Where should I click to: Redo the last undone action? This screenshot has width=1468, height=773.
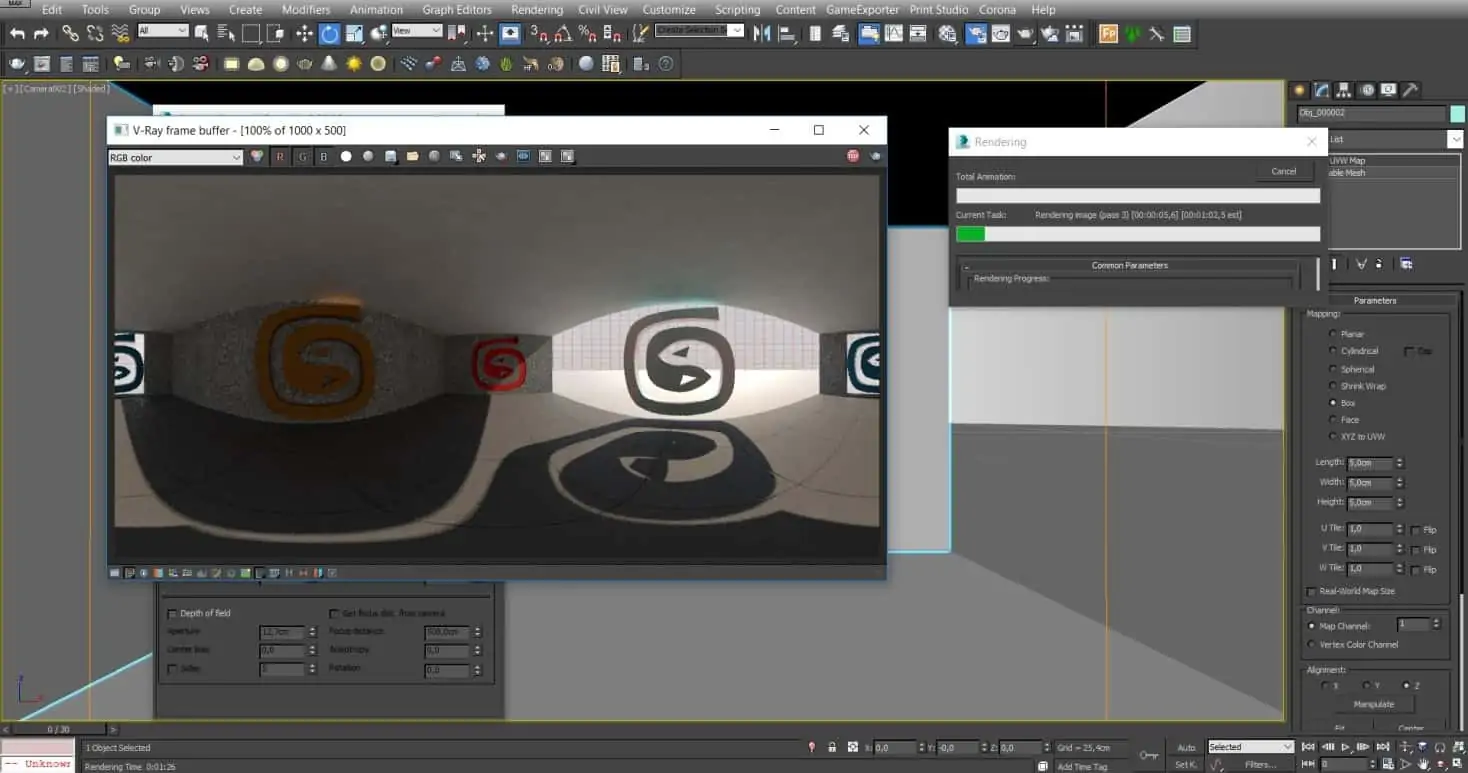[41, 34]
